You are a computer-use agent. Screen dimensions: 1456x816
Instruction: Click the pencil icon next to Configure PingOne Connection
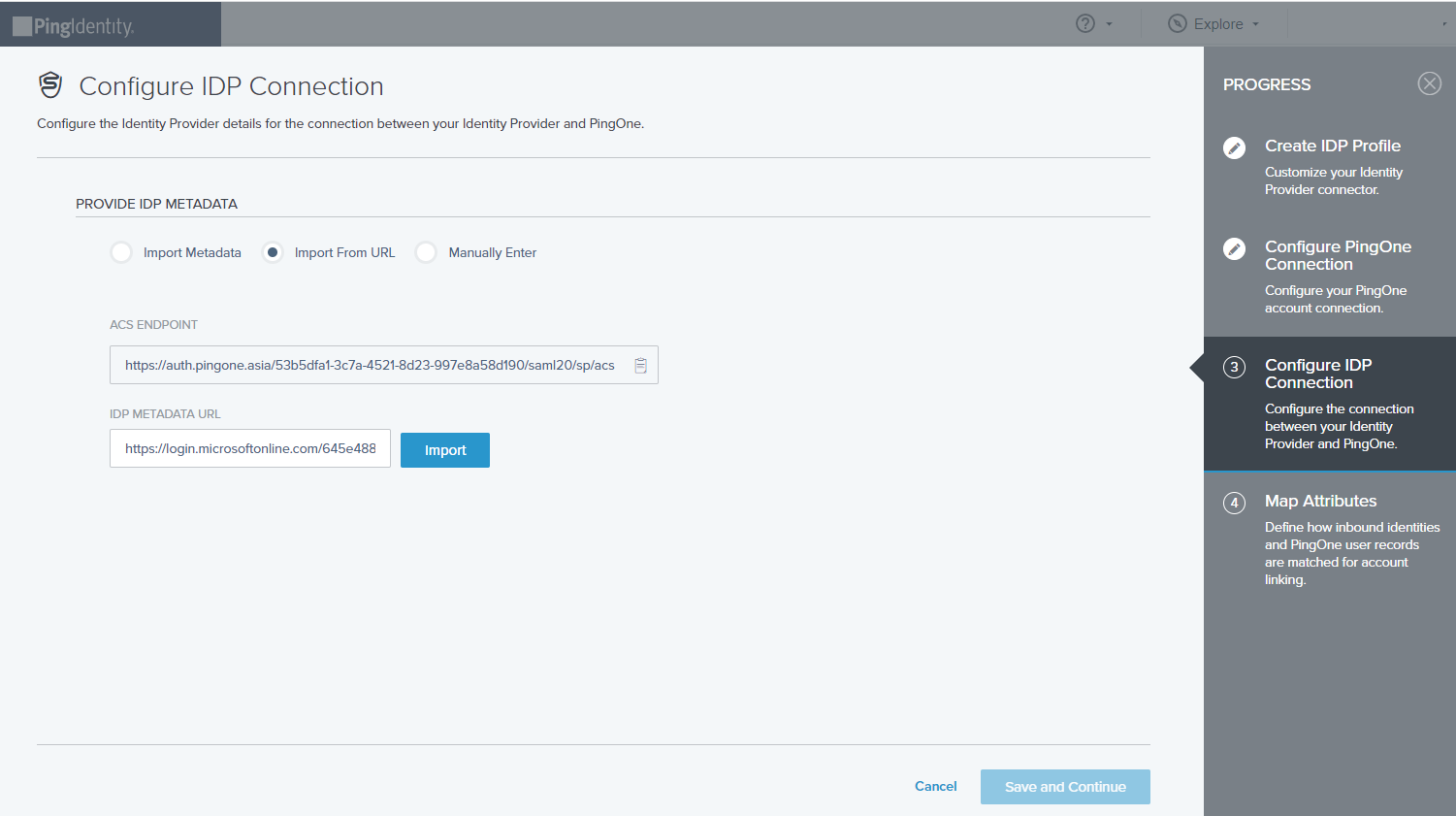pyautogui.click(x=1234, y=249)
